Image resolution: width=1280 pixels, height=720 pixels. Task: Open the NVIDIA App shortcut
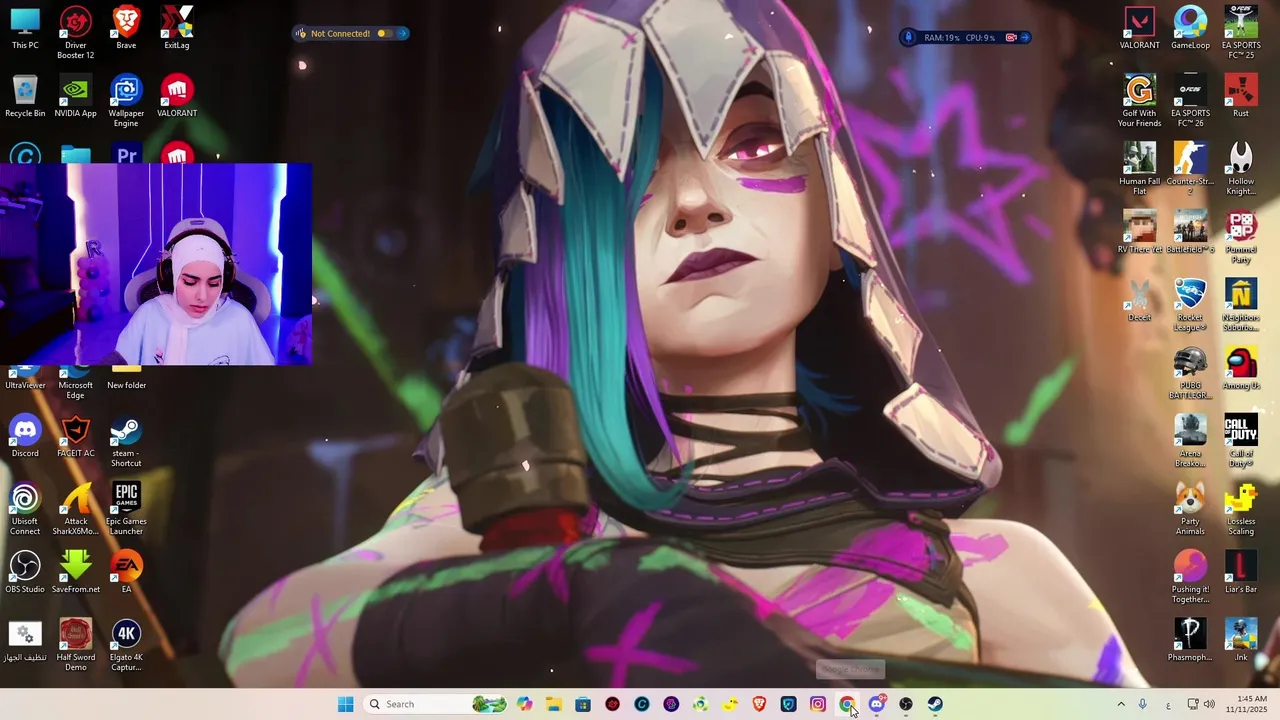[76, 96]
